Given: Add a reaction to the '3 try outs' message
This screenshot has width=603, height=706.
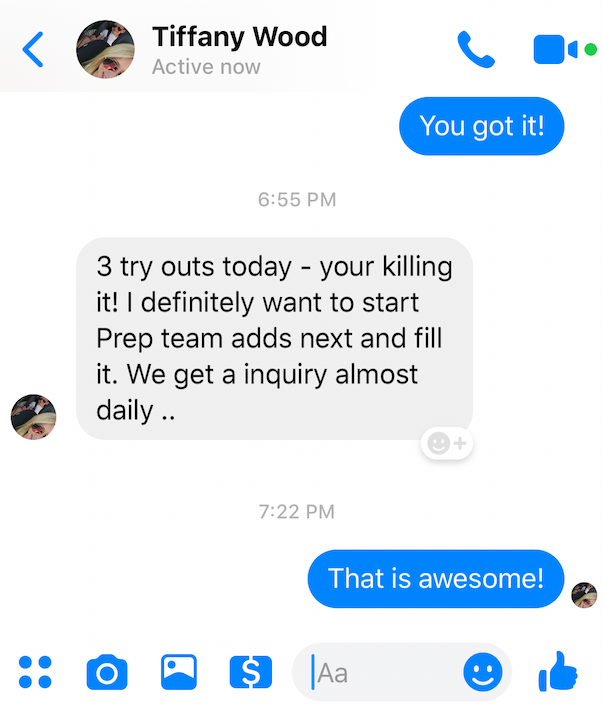Looking at the screenshot, I should click(x=446, y=443).
